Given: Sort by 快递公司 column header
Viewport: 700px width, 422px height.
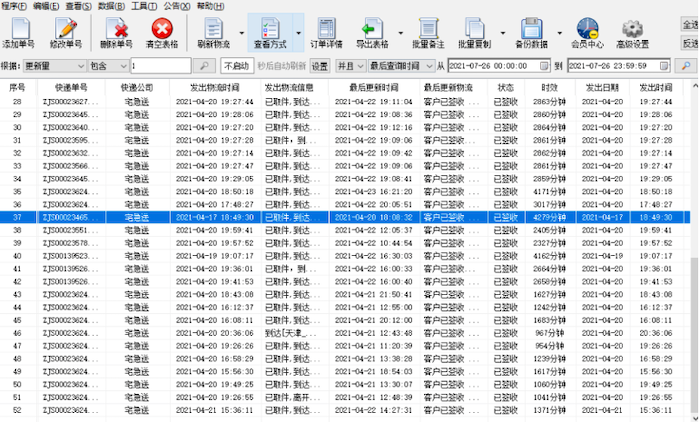Looking at the screenshot, I should coord(137,88).
